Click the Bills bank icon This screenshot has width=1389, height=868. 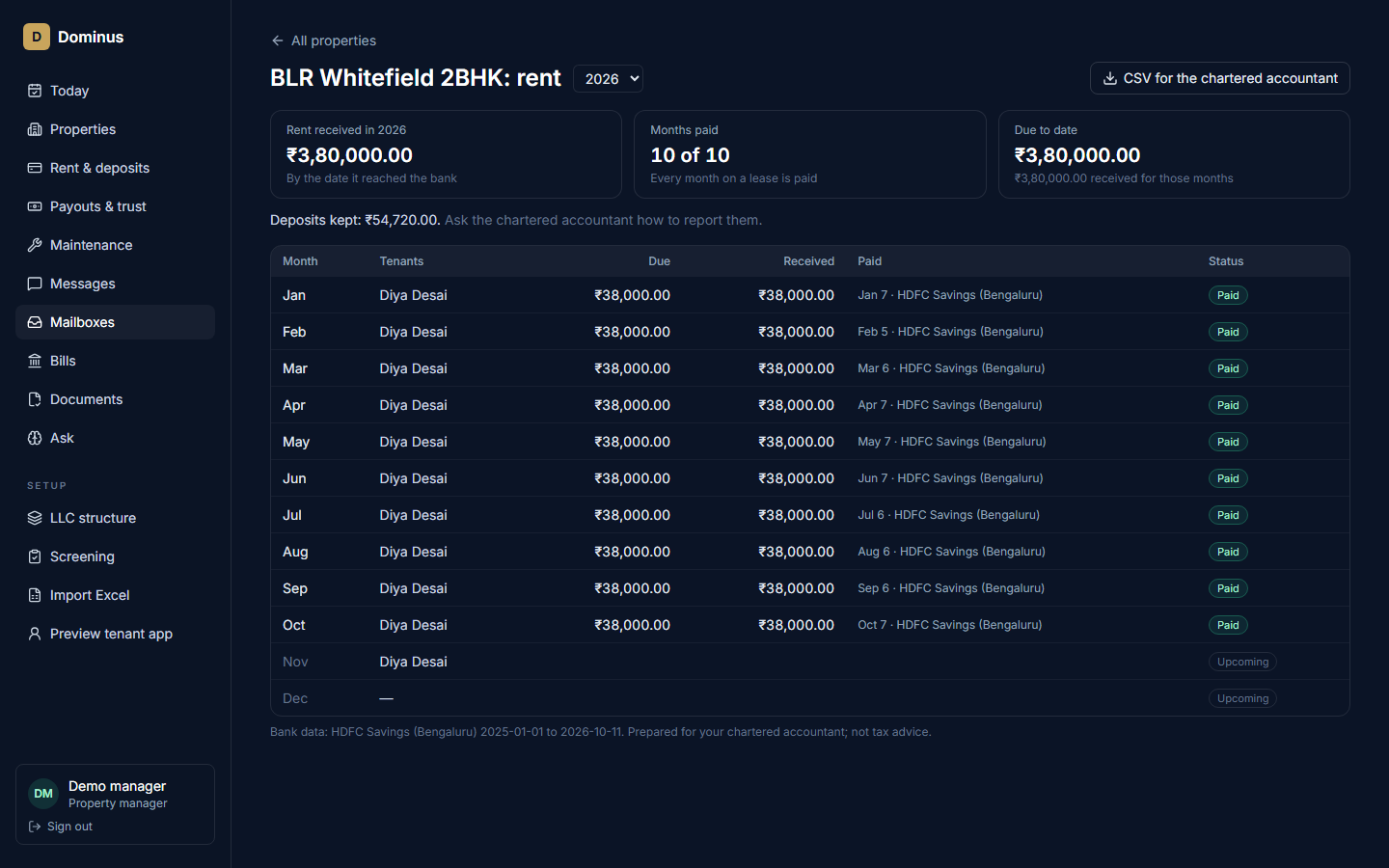pyautogui.click(x=35, y=361)
